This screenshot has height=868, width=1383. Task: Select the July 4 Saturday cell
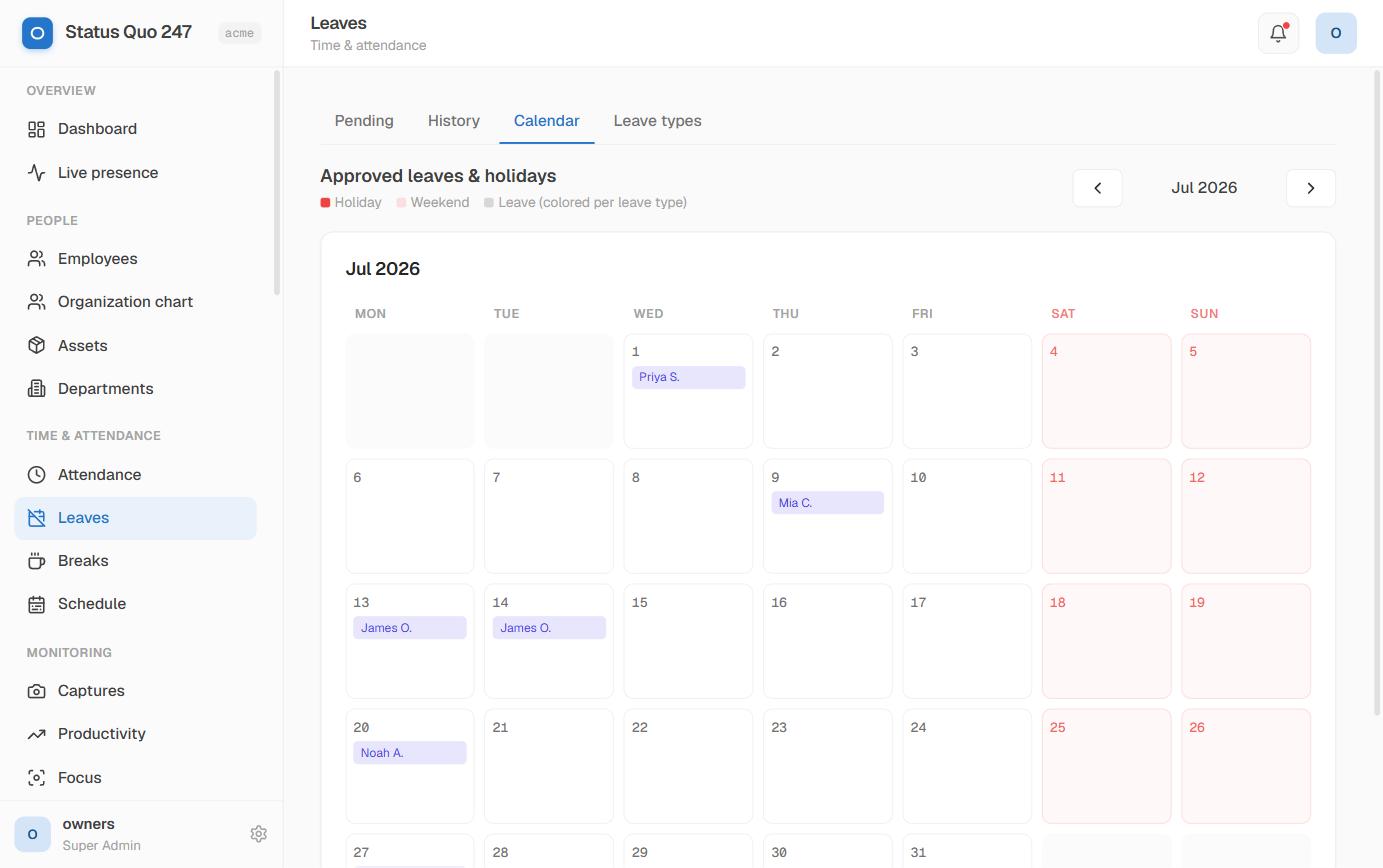point(1106,391)
